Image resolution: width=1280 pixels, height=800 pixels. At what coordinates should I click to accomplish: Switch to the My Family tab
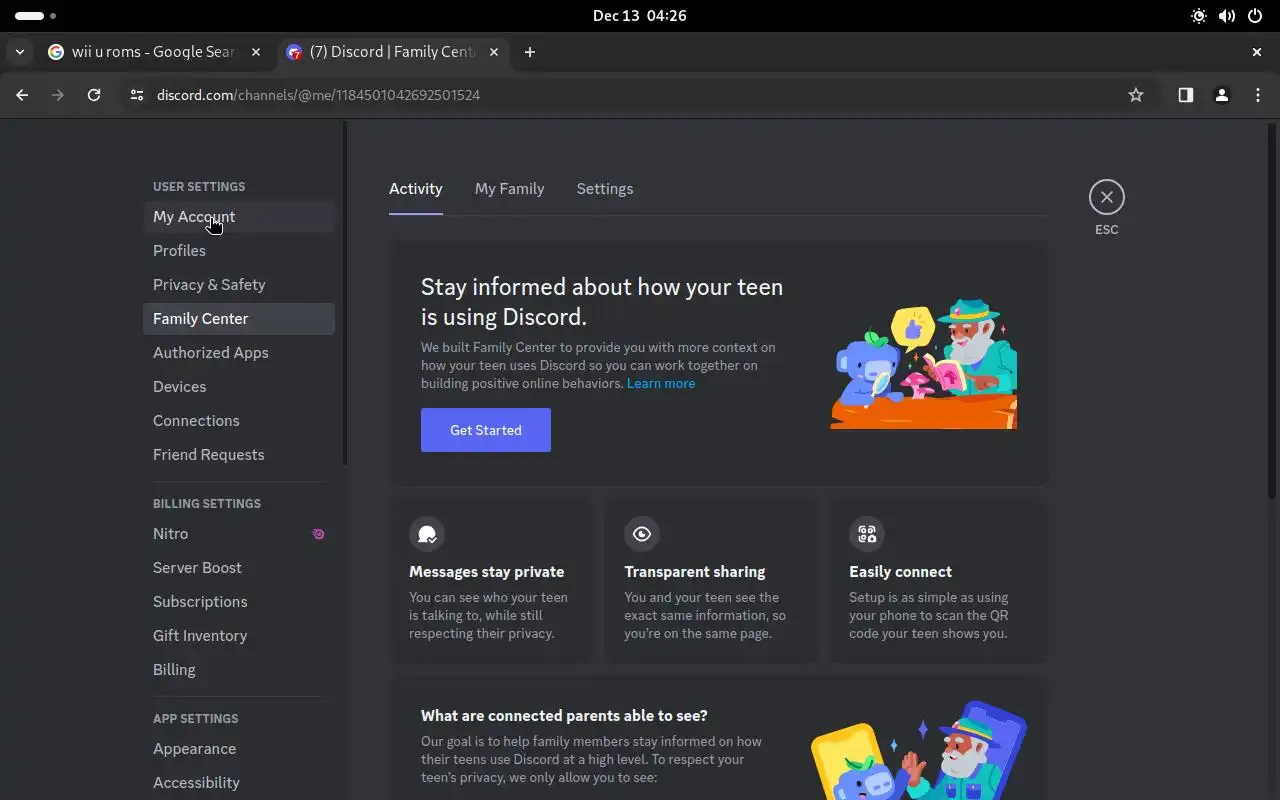(509, 189)
